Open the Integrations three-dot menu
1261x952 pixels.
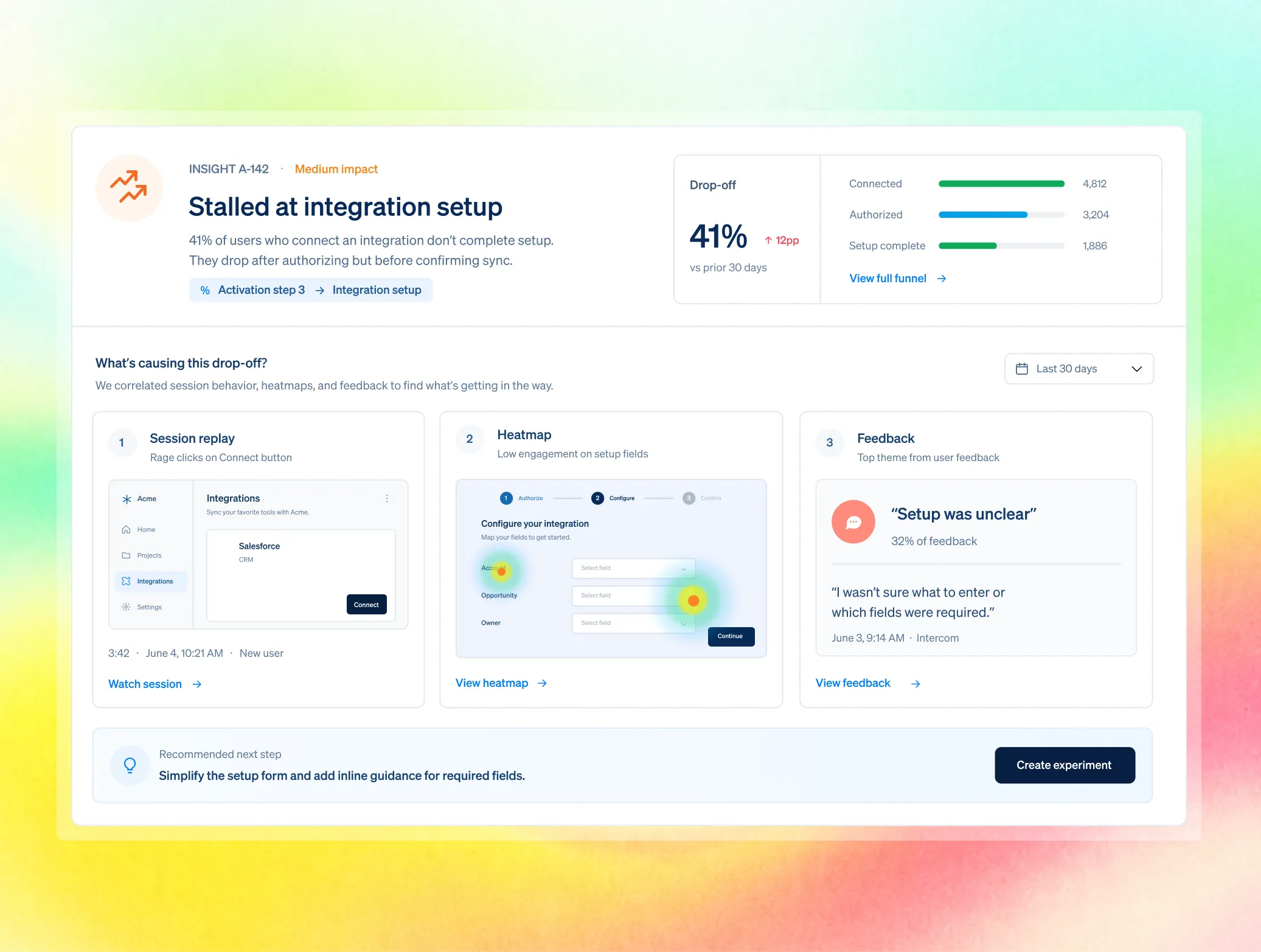(387, 498)
